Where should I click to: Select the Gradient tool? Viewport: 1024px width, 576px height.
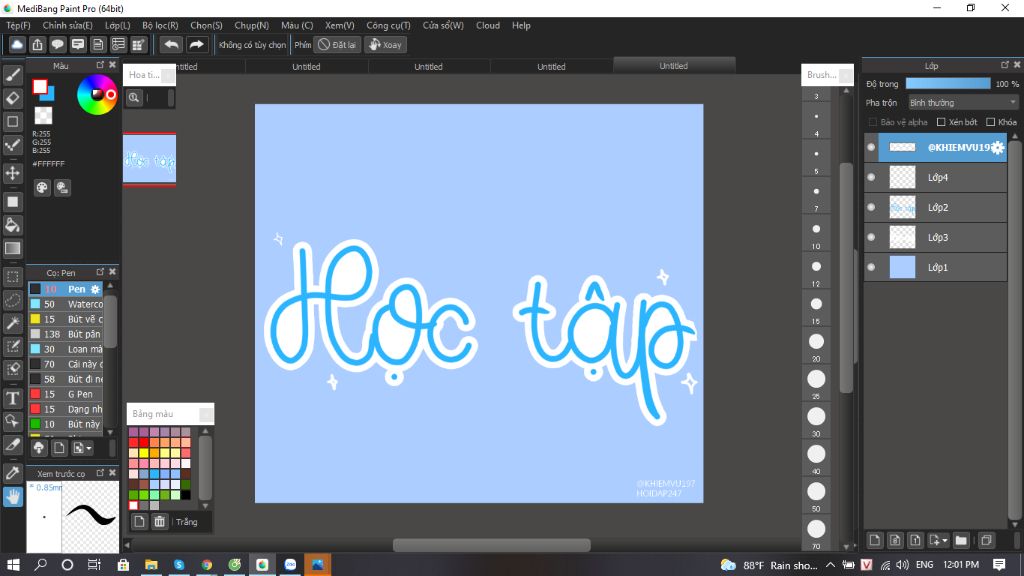click(12, 248)
